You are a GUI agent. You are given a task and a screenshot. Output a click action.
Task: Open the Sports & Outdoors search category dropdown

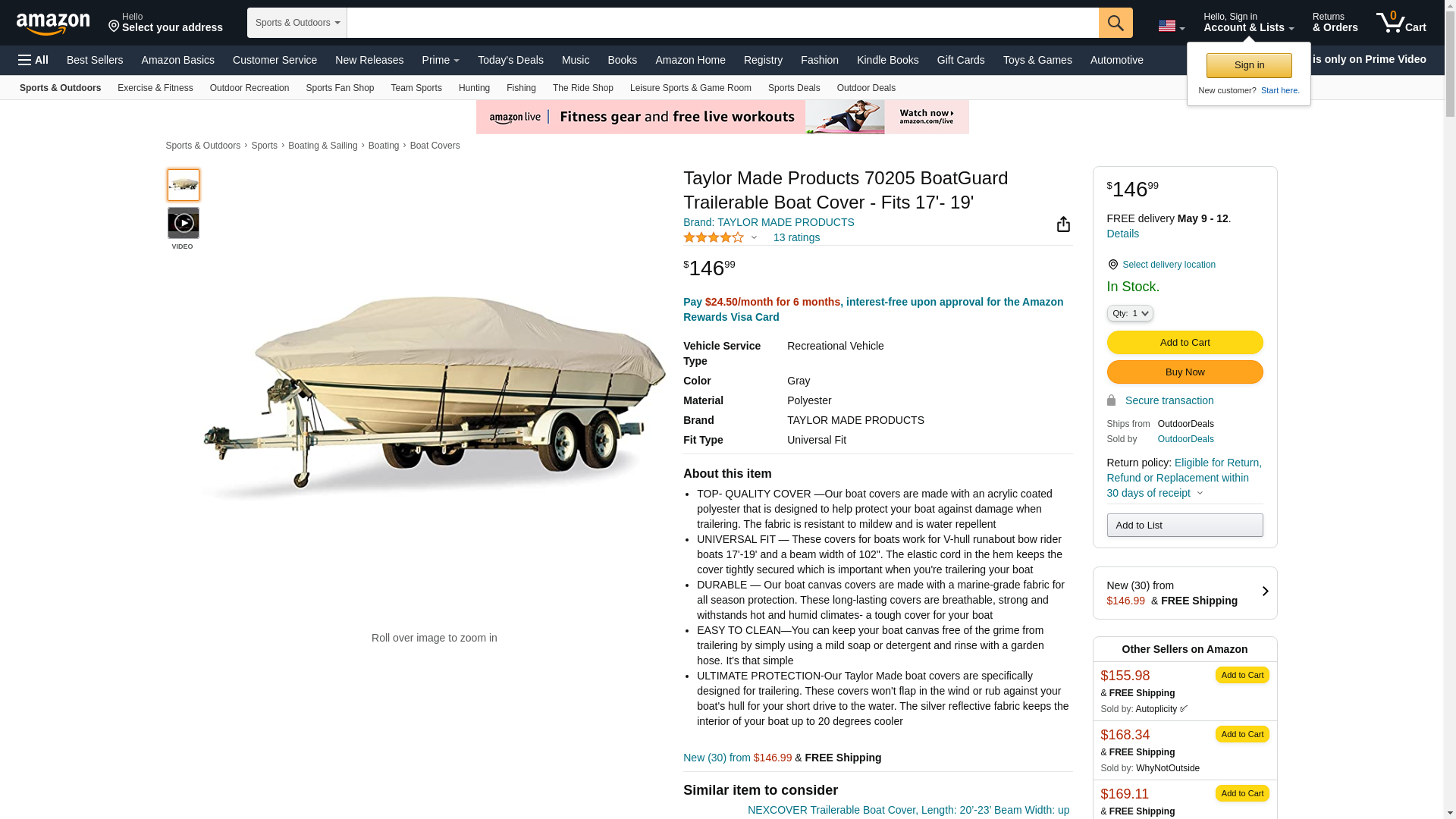coord(297,23)
